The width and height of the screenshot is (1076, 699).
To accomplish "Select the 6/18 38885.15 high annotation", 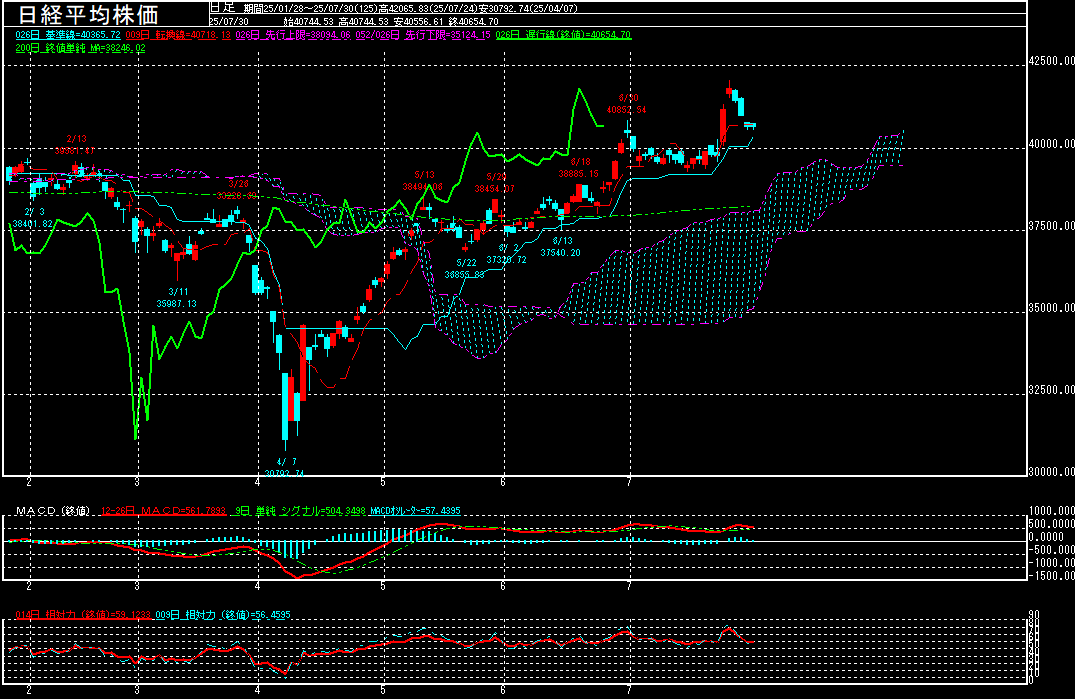I will (578, 168).
